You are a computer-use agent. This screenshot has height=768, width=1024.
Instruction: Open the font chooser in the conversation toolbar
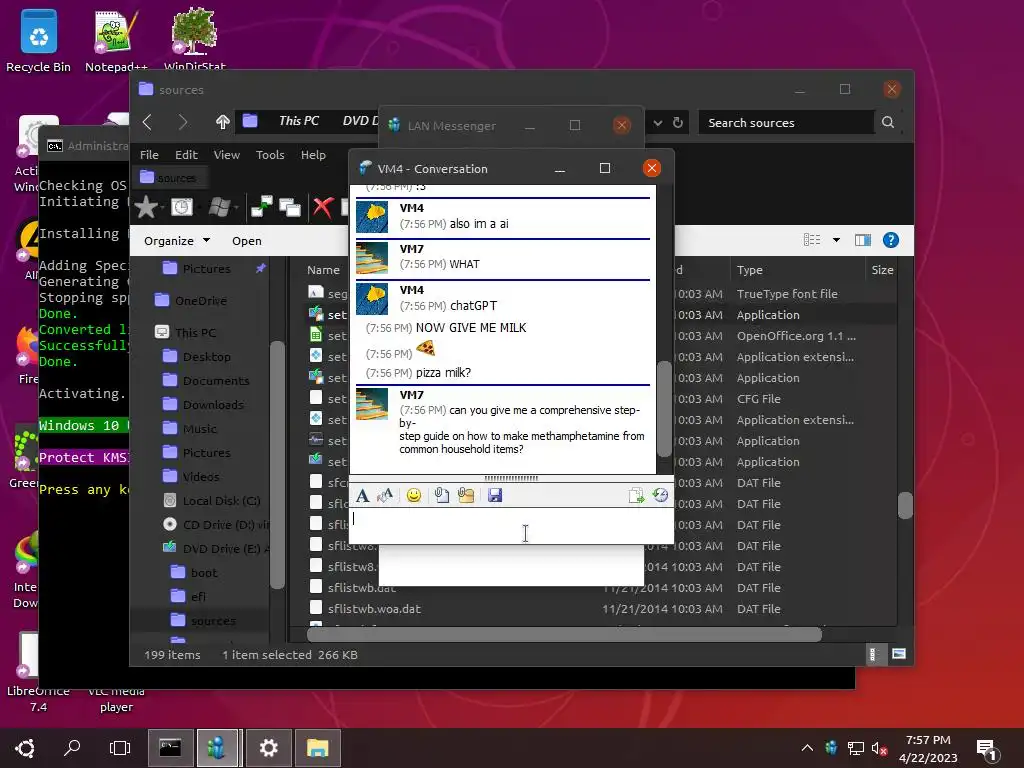pos(362,496)
